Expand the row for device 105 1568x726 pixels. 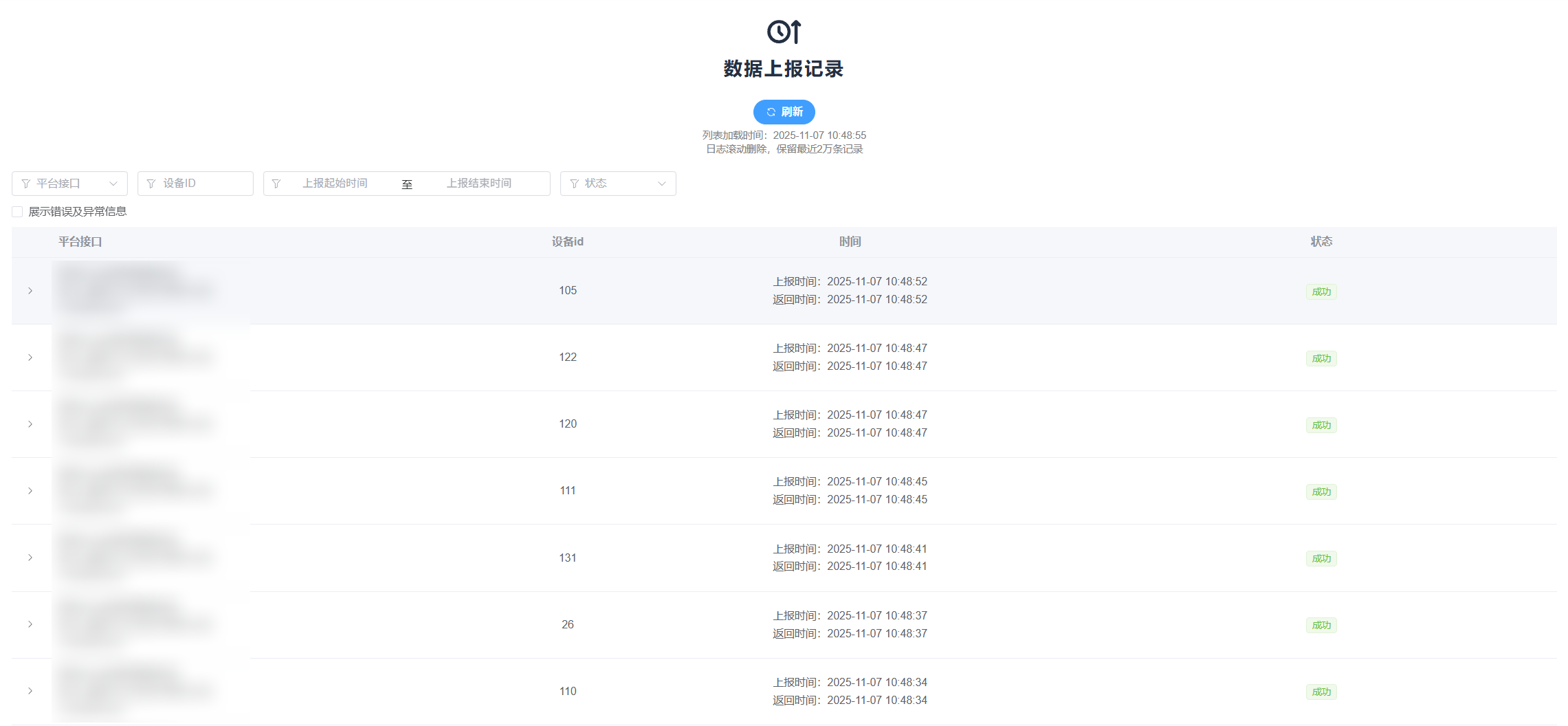[30, 291]
